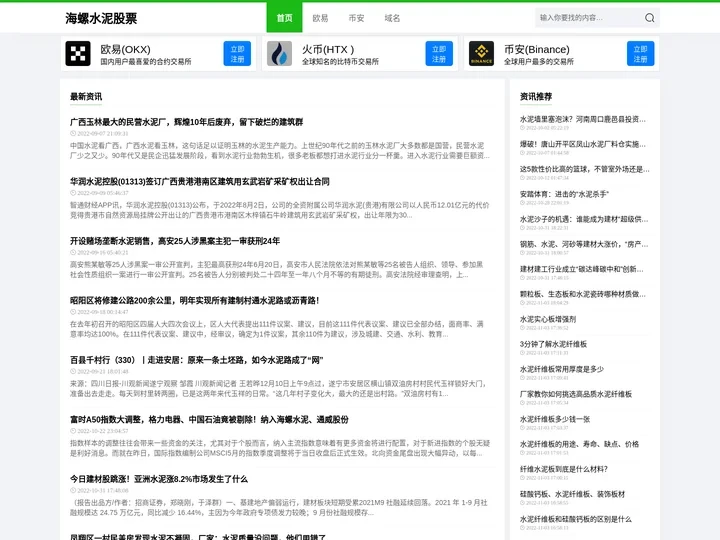Screen dimensions: 720x540
Task: Open the 火币(HTX) title link
Action: [x=328, y=49]
